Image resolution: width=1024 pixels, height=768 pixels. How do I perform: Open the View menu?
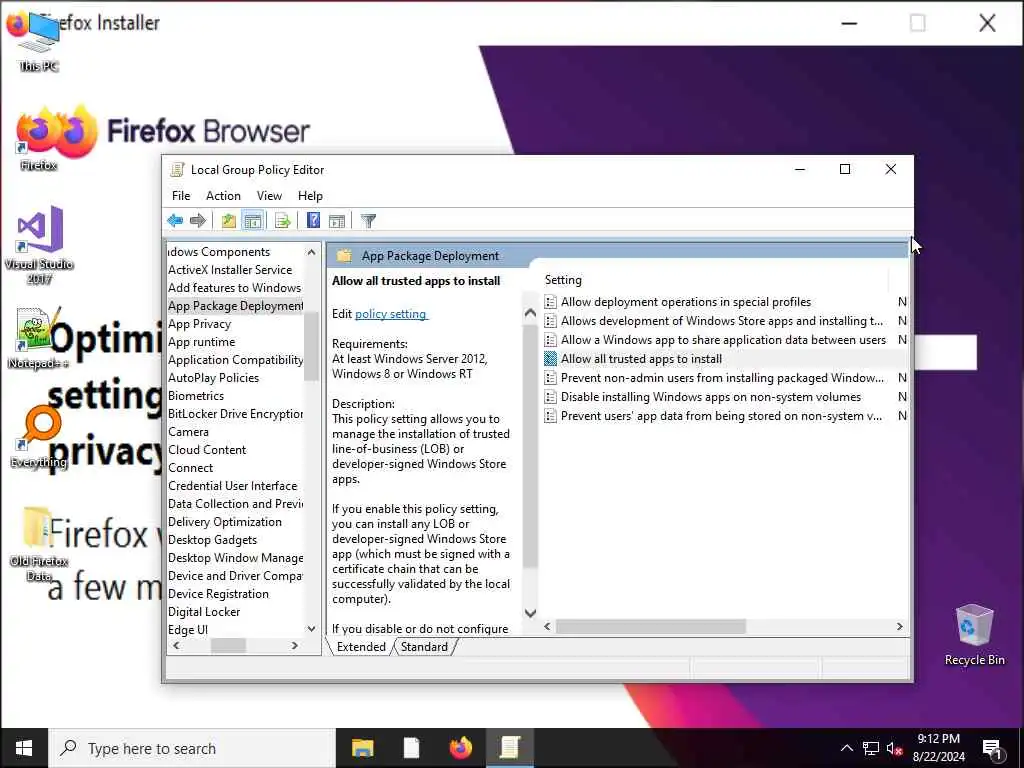coord(269,196)
